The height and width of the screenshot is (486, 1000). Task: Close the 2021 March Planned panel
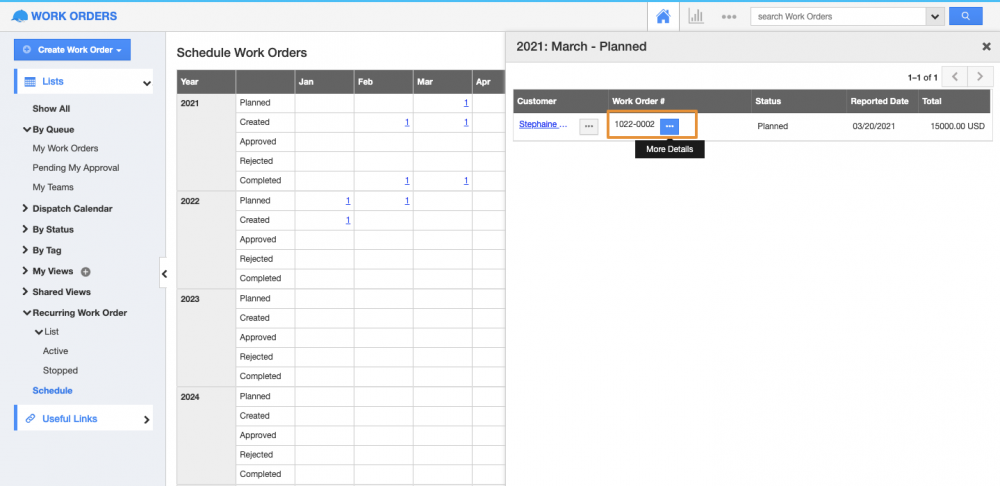[986, 47]
